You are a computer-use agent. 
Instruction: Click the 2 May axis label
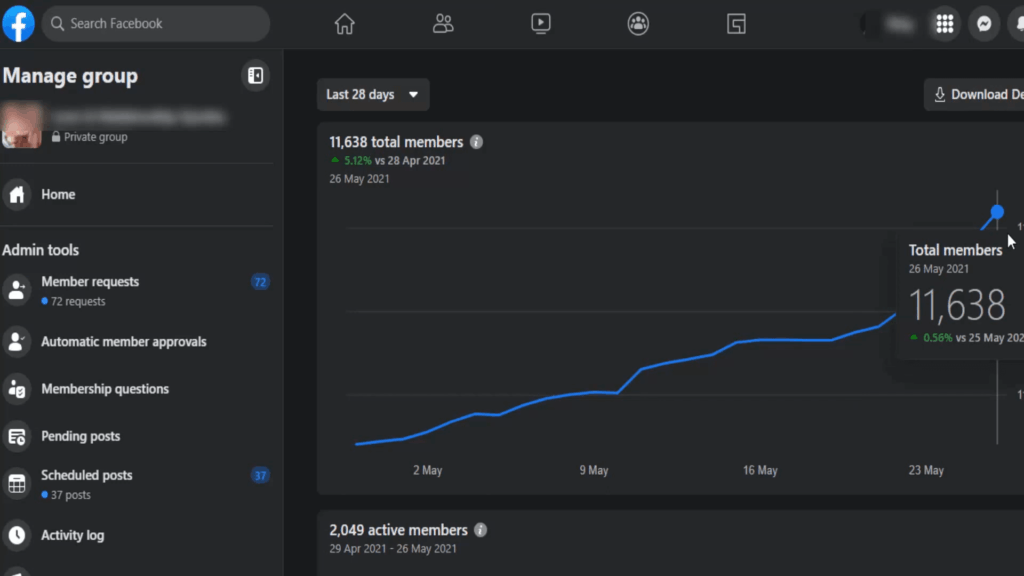click(x=427, y=470)
